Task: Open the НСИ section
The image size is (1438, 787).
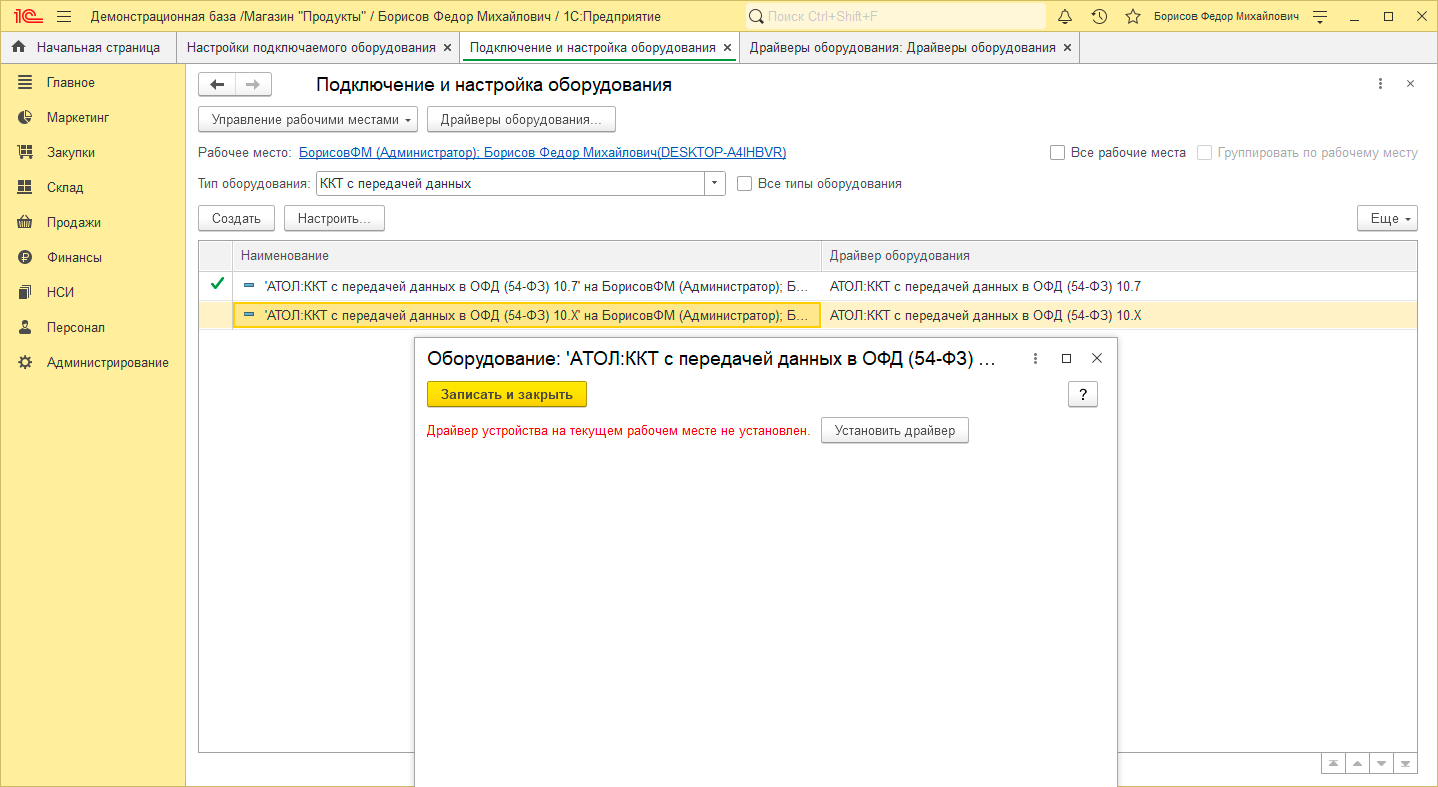Action: pos(61,292)
